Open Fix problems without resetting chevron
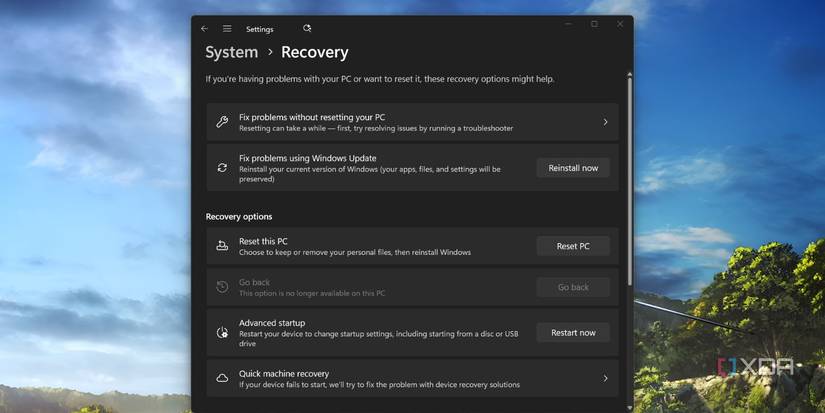825x413 pixels. point(605,122)
